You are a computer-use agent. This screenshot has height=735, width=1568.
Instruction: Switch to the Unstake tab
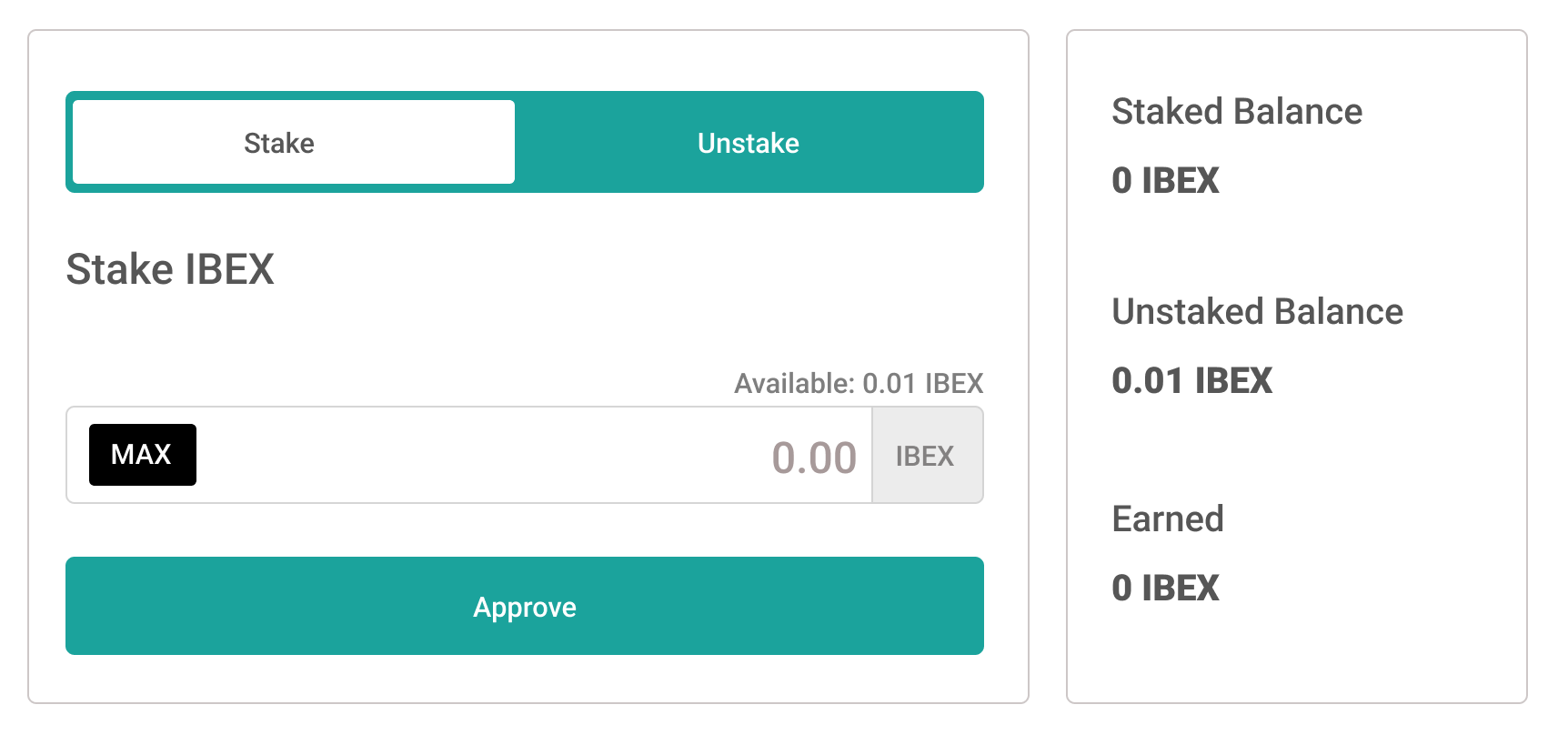coord(749,143)
